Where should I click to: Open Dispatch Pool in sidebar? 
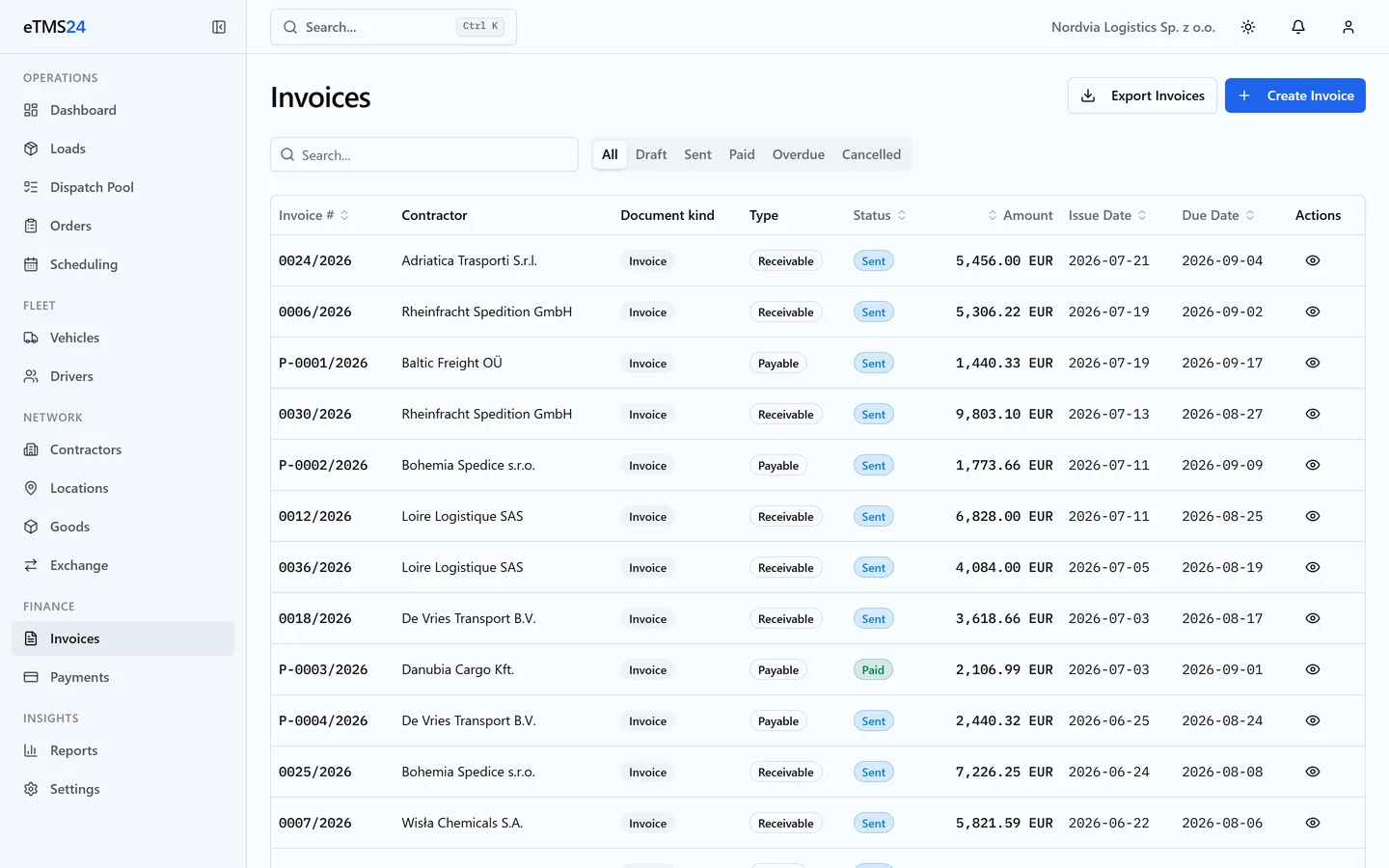click(x=123, y=187)
